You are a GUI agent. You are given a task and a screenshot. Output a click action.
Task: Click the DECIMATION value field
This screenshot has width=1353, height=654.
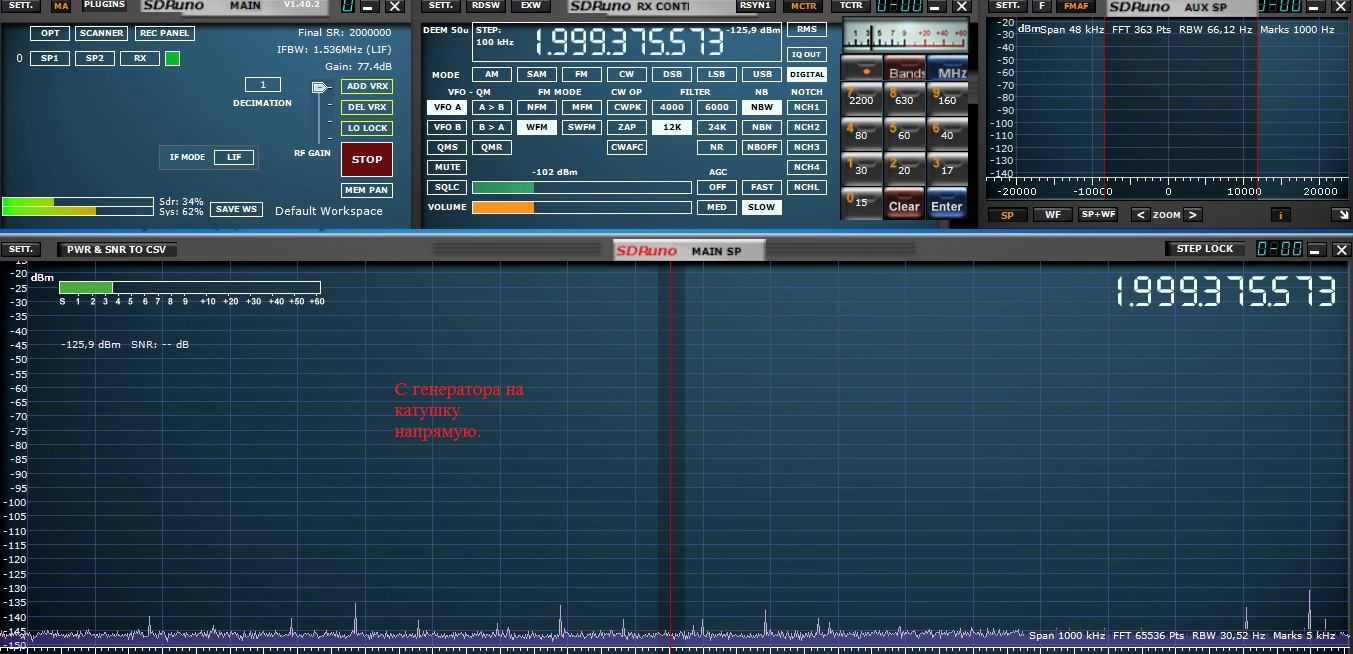263,85
